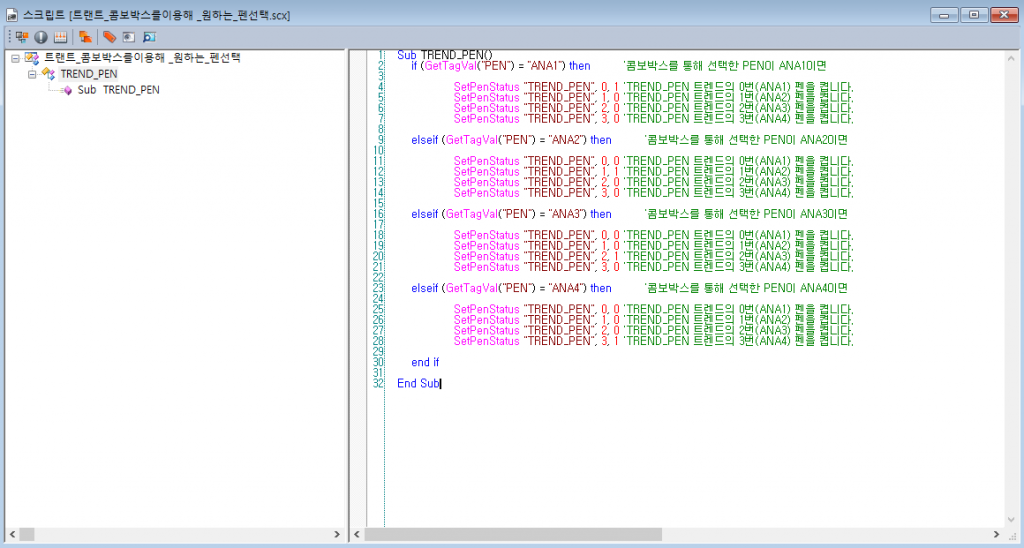The image size is (1024, 548).
Task: Minimize the script window
Action: point(944,14)
